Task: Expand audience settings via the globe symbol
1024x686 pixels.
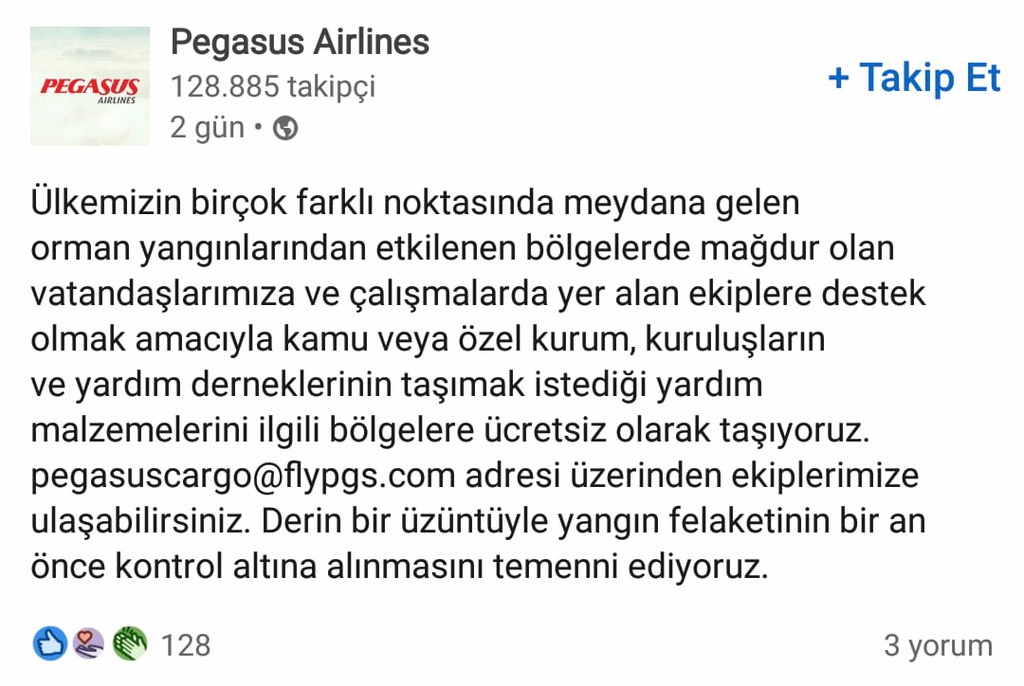Action: (287, 128)
